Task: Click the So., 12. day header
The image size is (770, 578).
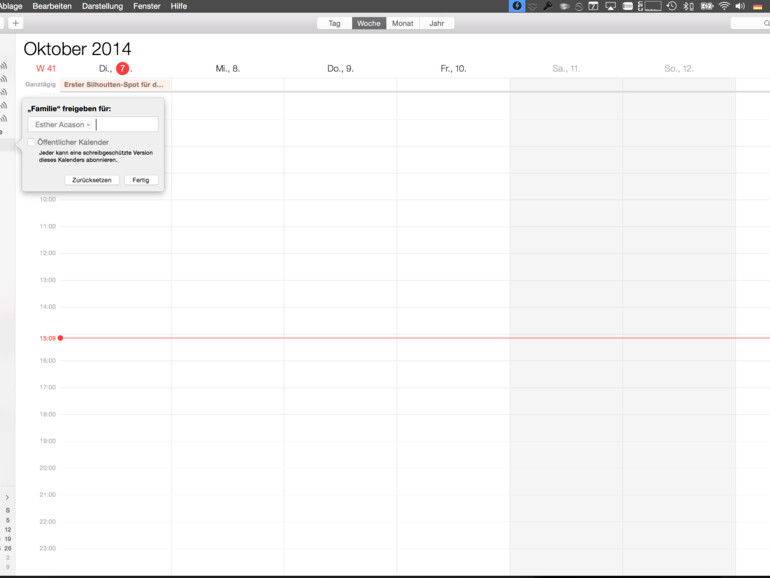Action: 679,69
